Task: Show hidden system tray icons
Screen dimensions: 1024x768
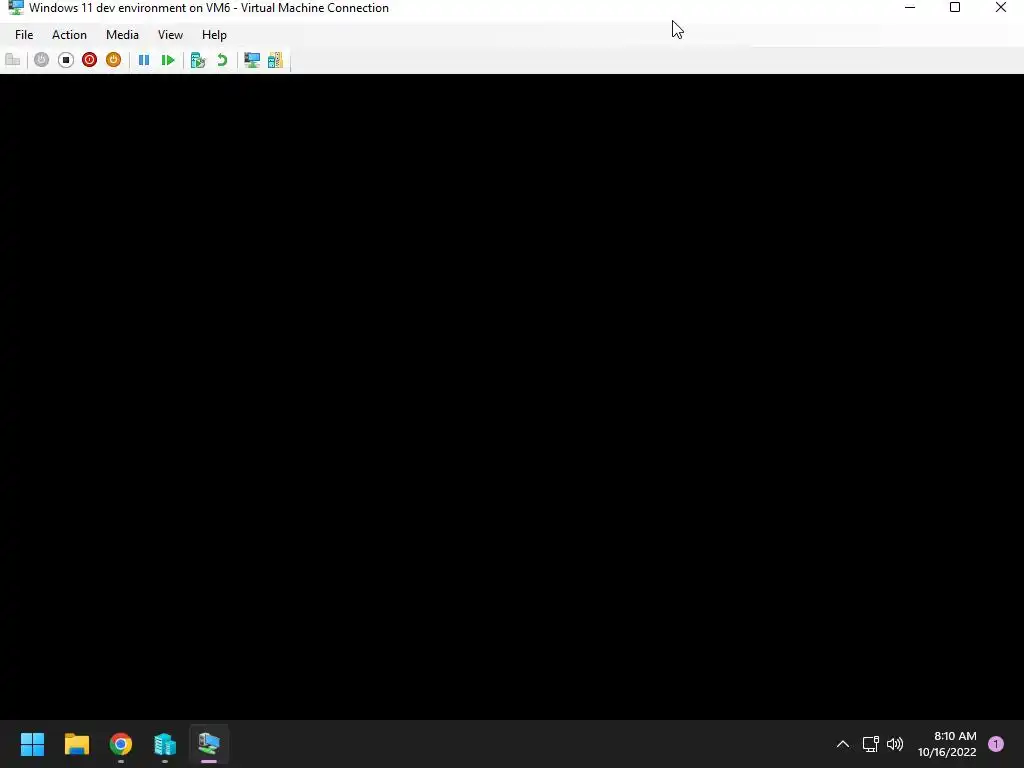Action: [x=843, y=744]
